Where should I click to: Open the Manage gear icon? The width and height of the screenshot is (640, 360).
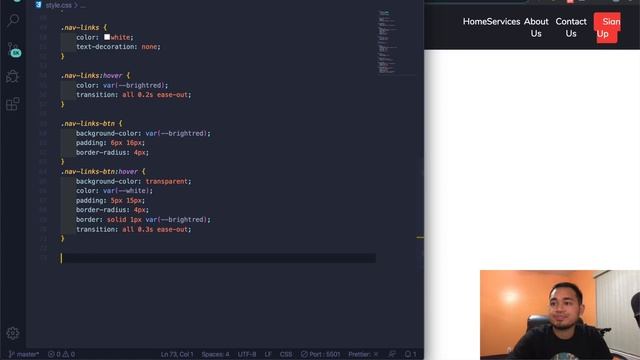coord(13,333)
